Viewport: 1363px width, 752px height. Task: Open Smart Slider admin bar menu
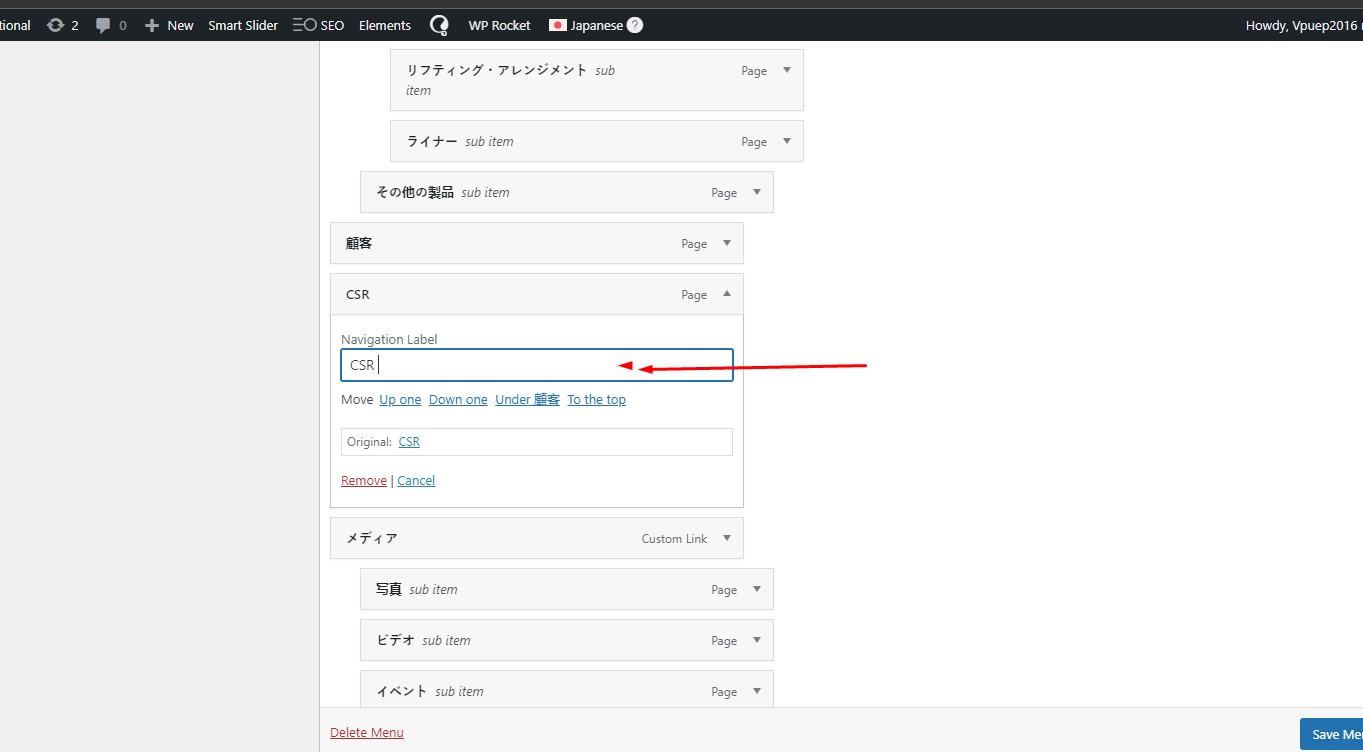coord(243,25)
